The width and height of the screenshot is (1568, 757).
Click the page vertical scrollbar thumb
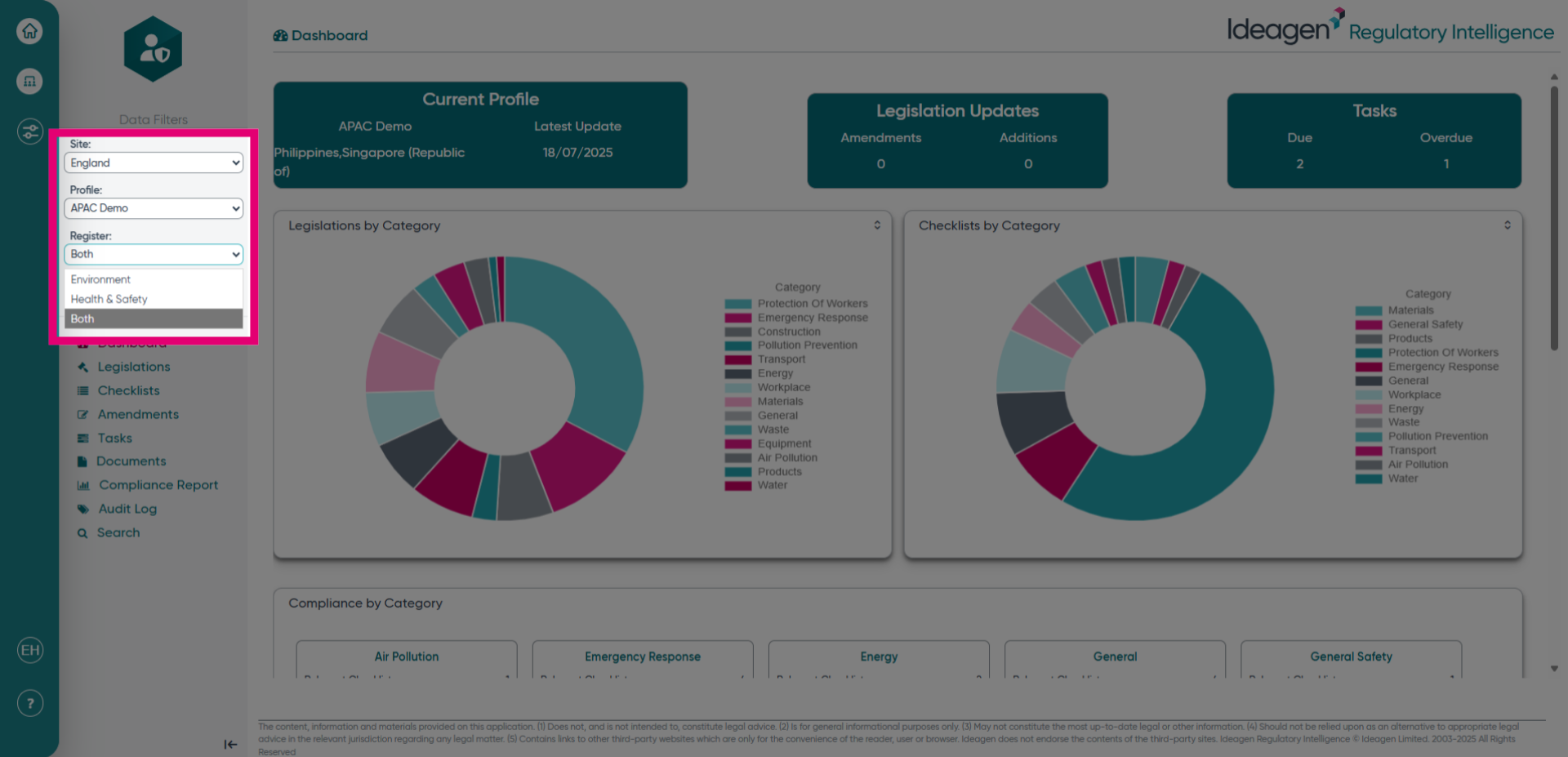coord(1554,217)
